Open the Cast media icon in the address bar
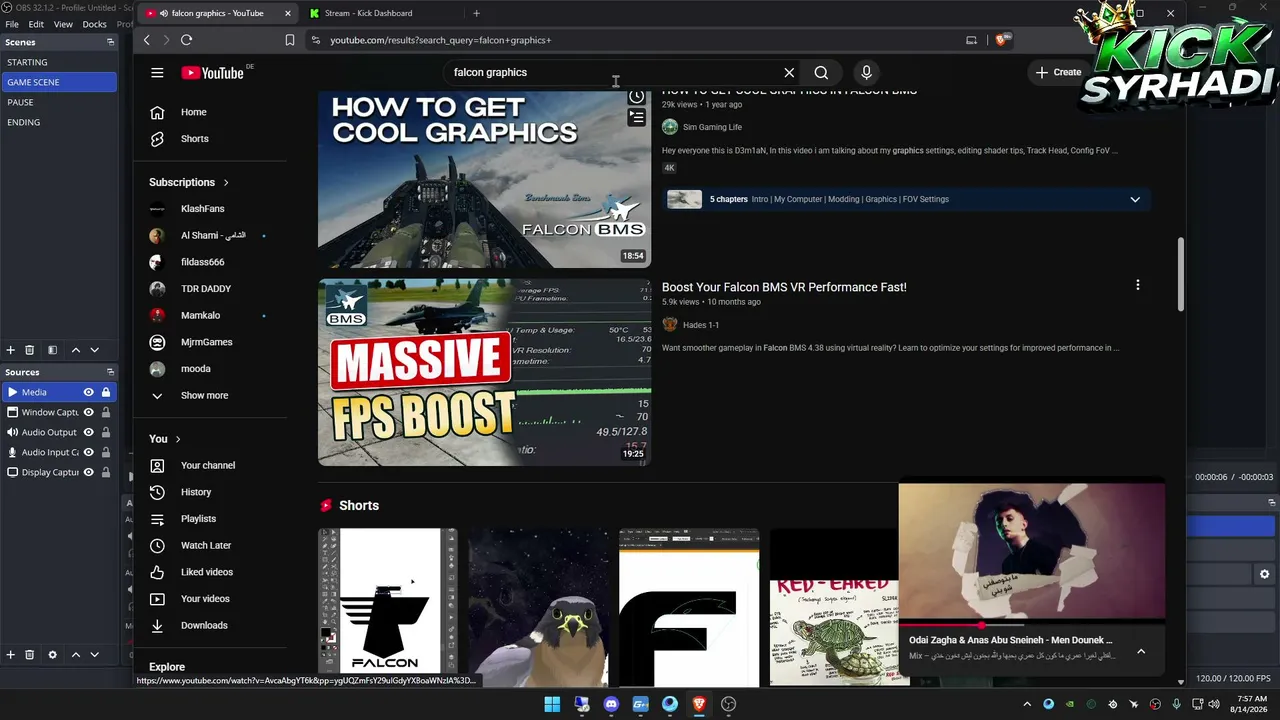 point(971,40)
